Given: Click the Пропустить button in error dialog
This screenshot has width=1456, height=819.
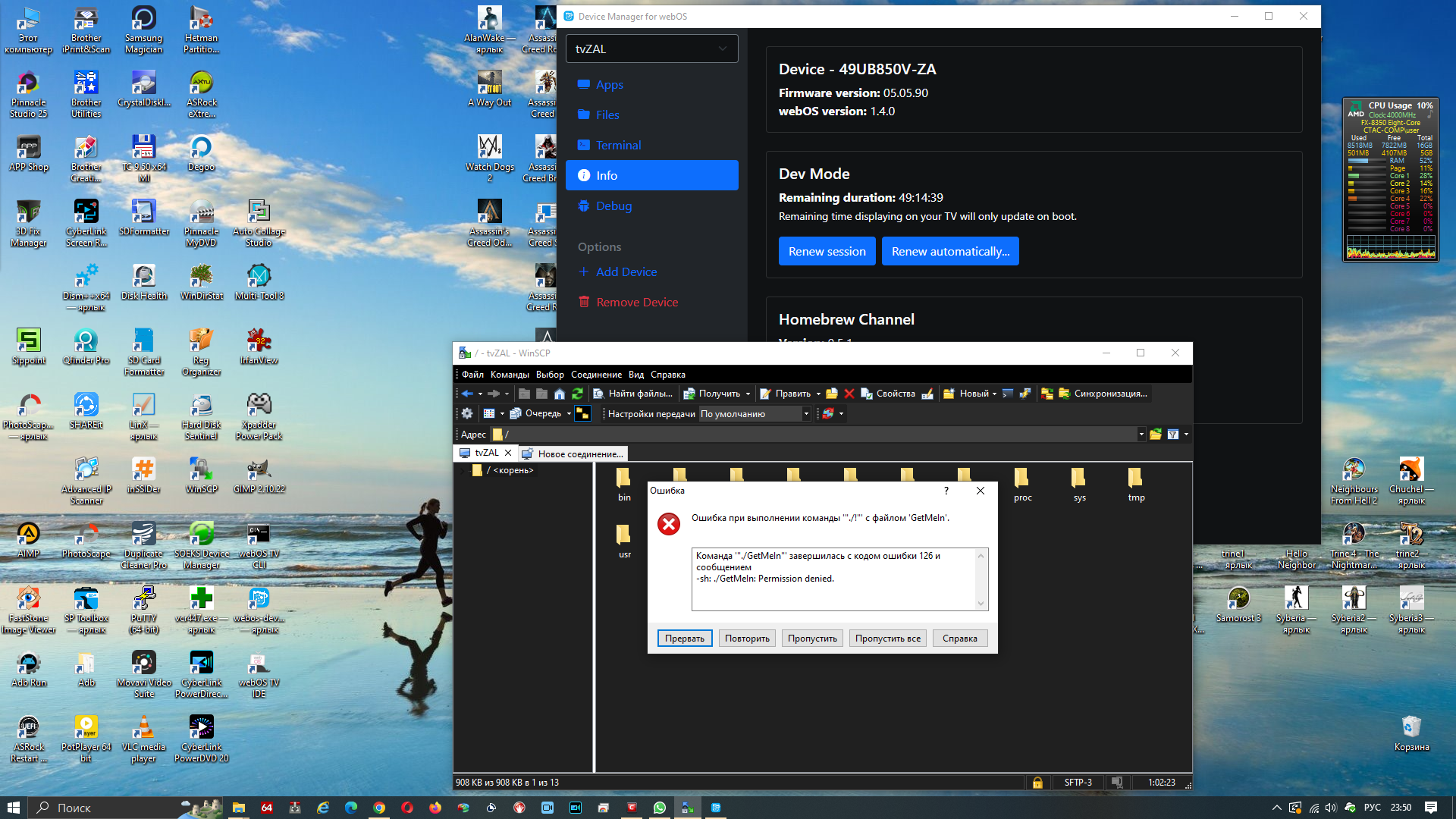Looking at the screenshot, I should [x=812, y=639].
